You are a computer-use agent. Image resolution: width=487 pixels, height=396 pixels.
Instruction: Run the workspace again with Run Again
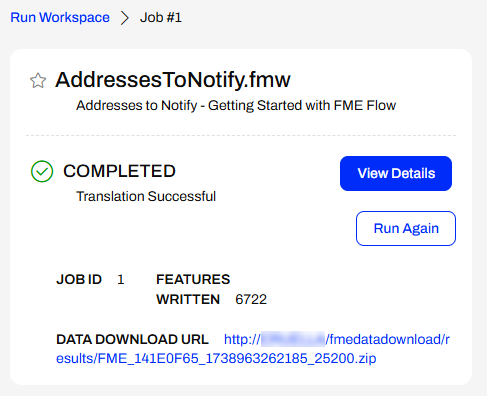click(406, 228)
